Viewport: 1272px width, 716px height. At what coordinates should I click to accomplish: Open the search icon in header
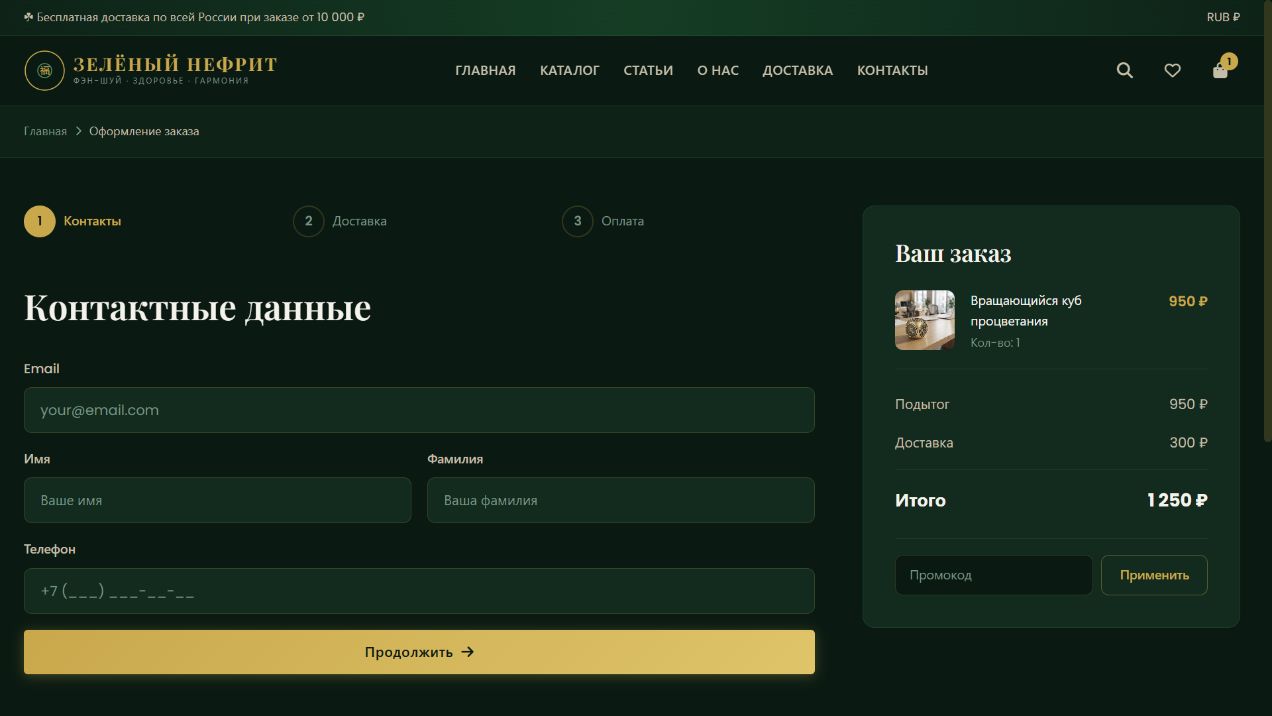(x=1125, y=70)
